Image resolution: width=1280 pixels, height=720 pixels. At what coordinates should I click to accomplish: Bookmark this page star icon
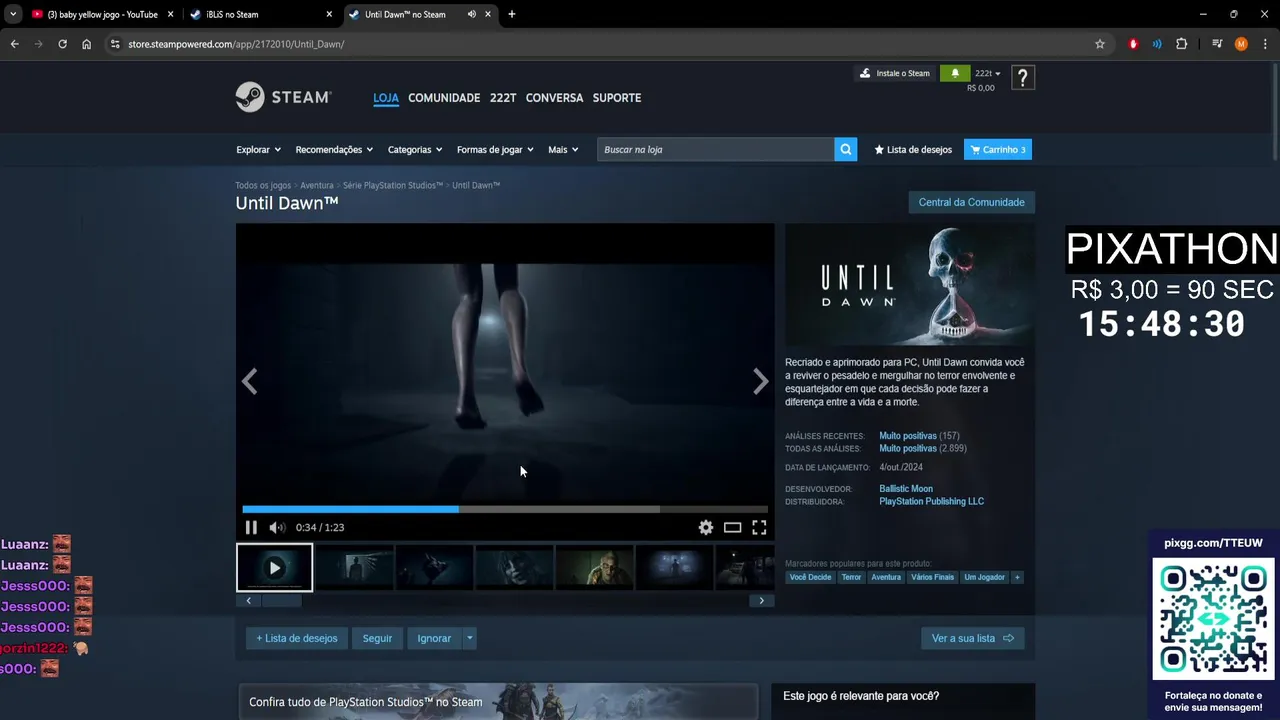tap(1100, 44)
